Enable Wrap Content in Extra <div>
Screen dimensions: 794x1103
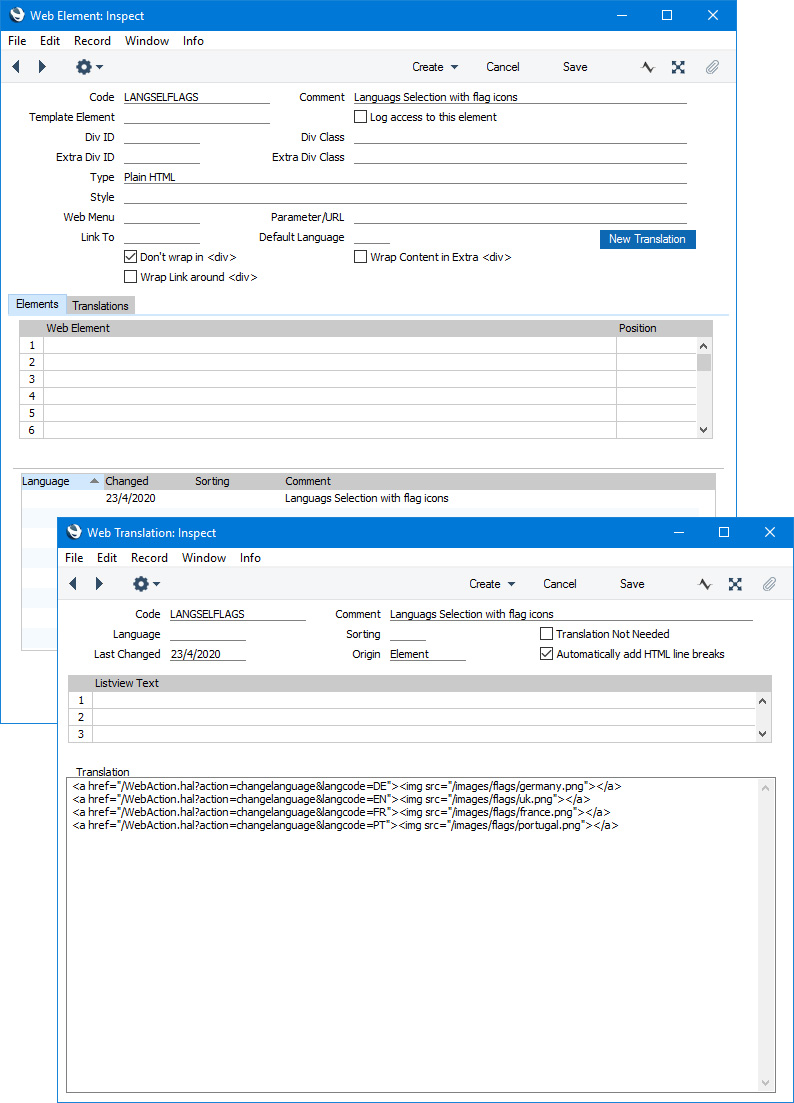[x=360, y=257]
